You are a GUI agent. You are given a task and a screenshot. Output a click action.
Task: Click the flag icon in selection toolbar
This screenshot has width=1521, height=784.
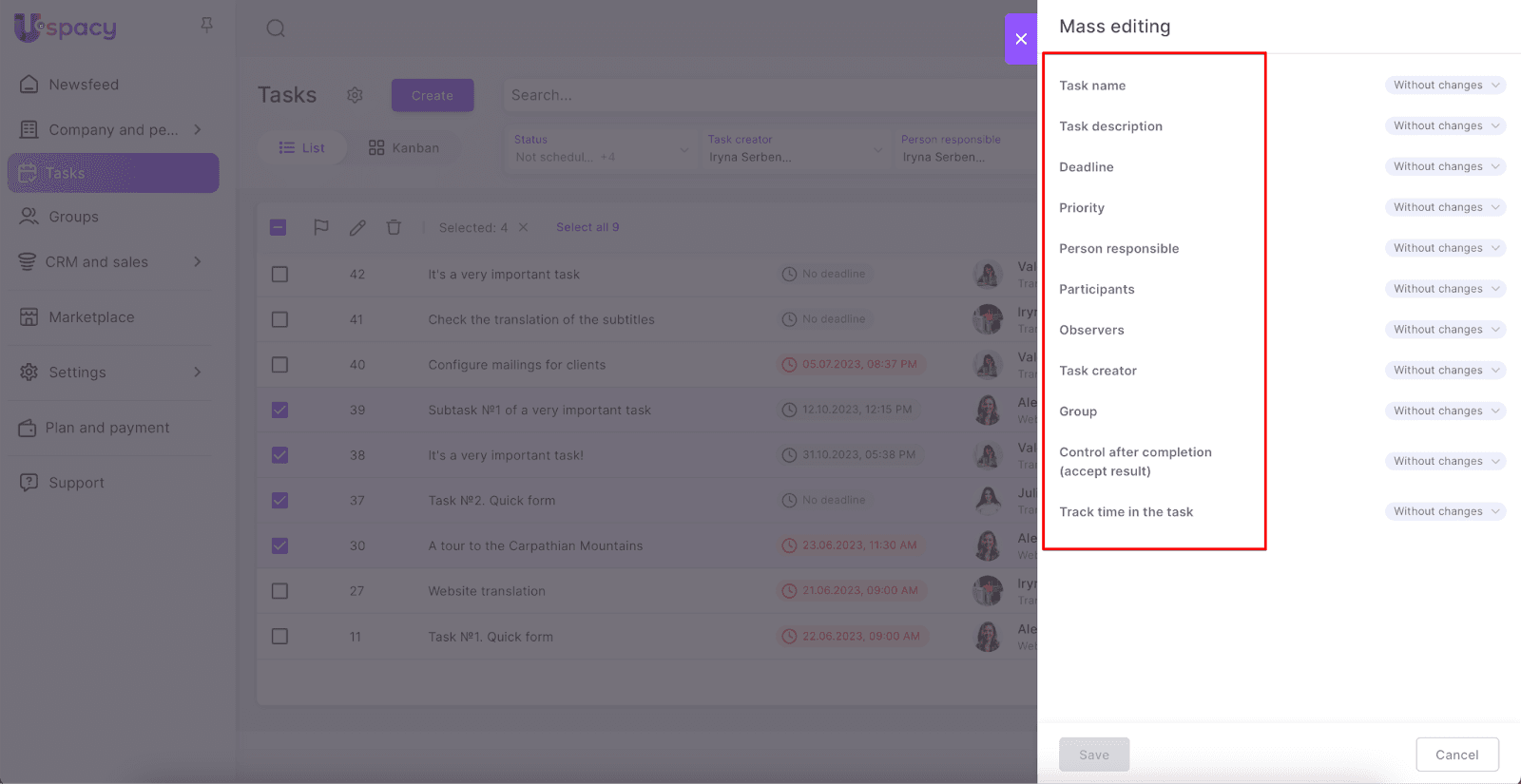click(321, 227)
